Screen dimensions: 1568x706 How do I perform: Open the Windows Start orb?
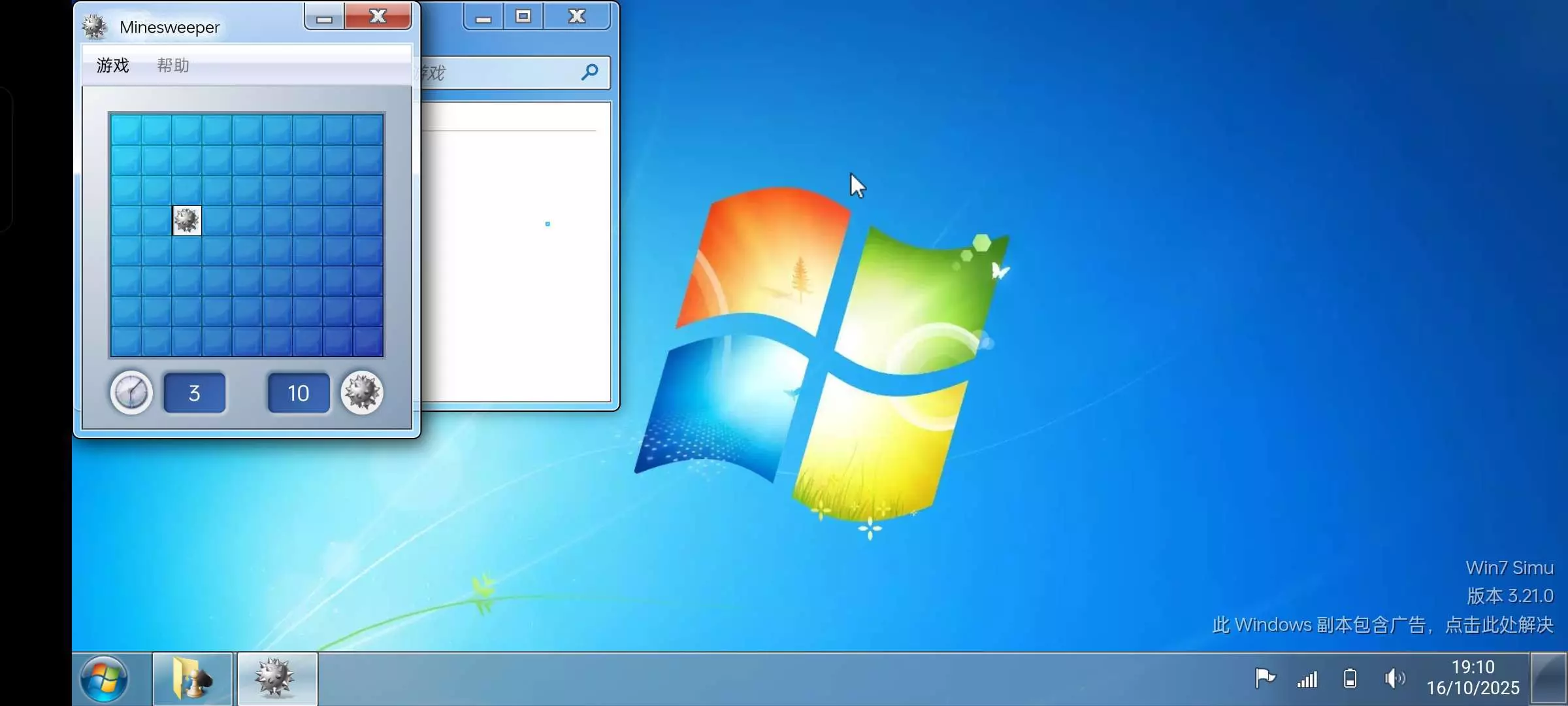[104, 679]
